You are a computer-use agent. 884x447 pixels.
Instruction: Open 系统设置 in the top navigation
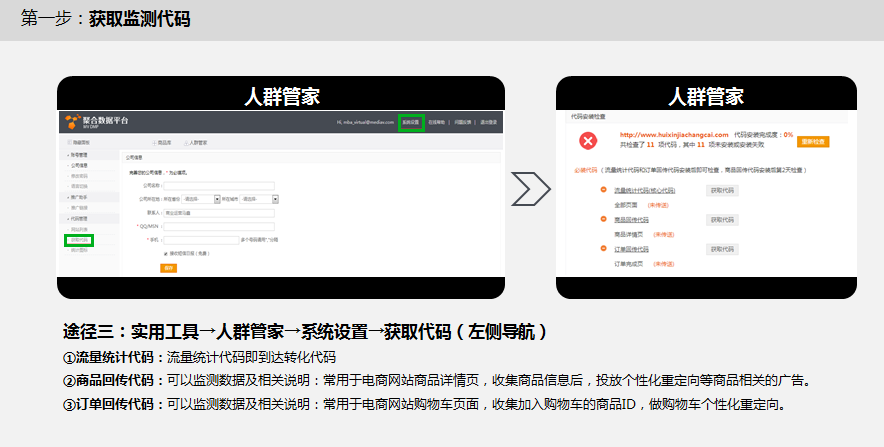tap(411, 122)
